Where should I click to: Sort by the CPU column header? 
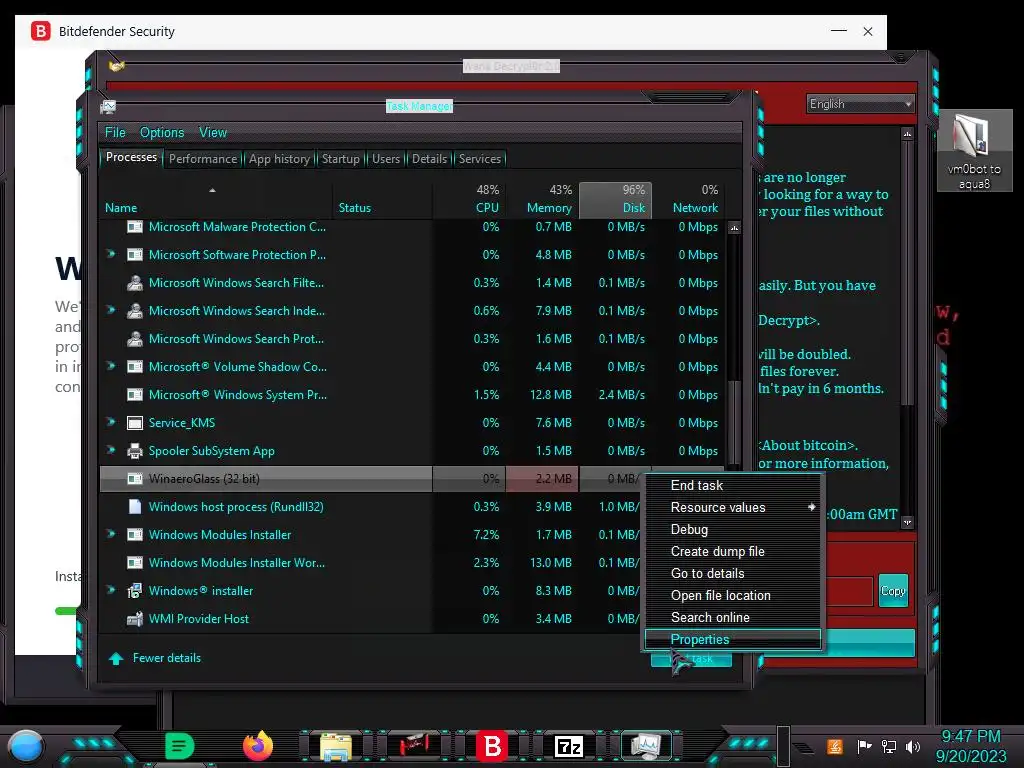469,200
